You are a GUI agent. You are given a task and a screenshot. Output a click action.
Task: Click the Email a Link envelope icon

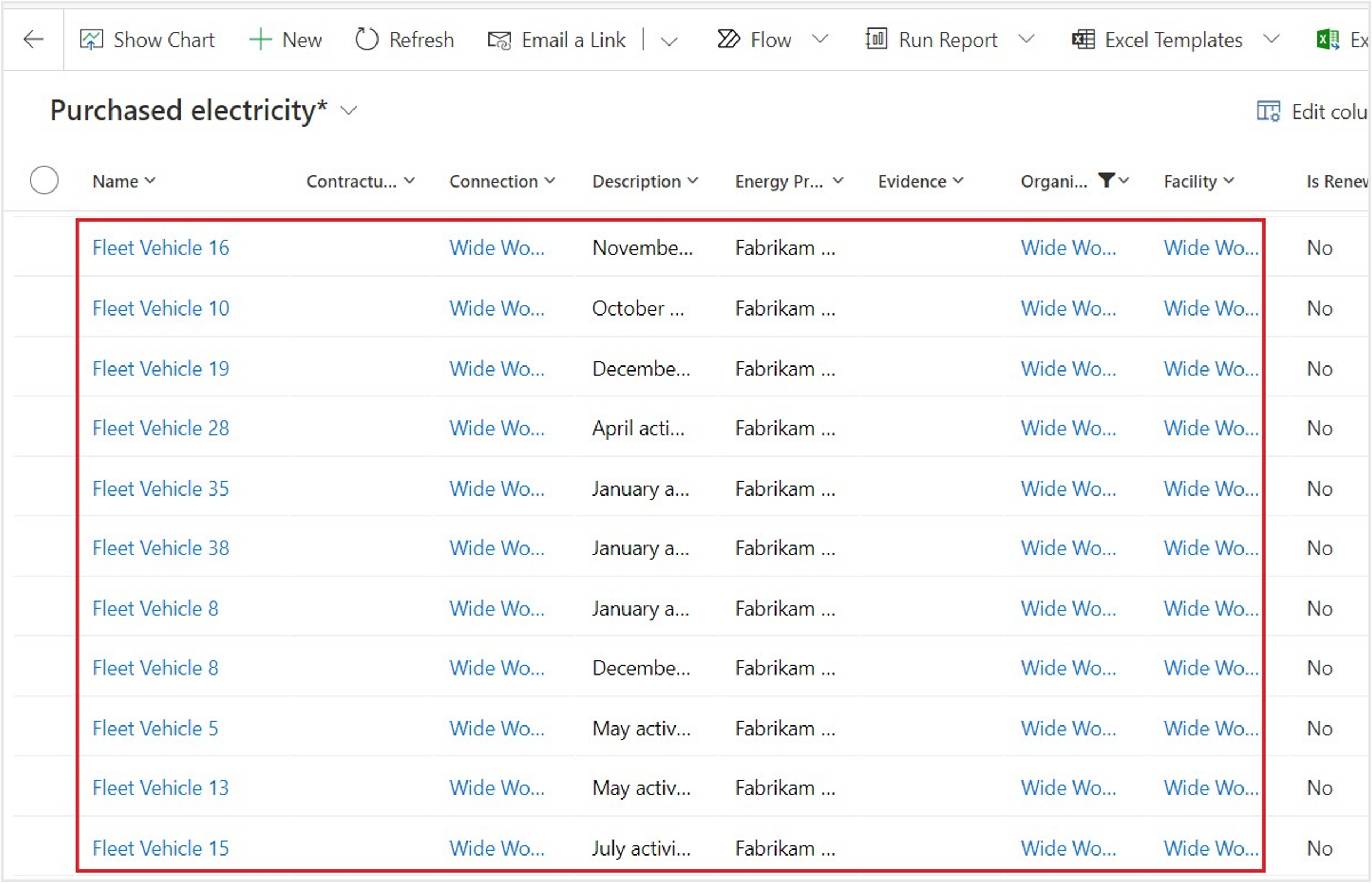(499, 40)
